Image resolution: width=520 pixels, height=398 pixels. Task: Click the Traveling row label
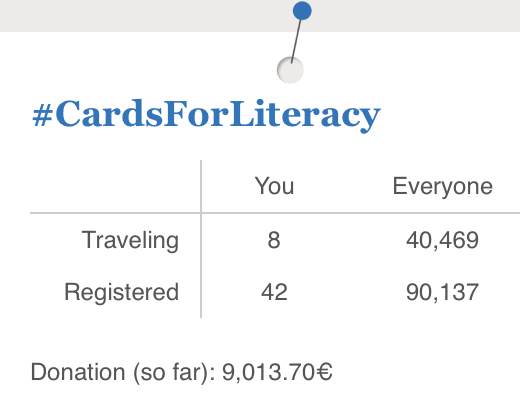[x=130, y=241]
